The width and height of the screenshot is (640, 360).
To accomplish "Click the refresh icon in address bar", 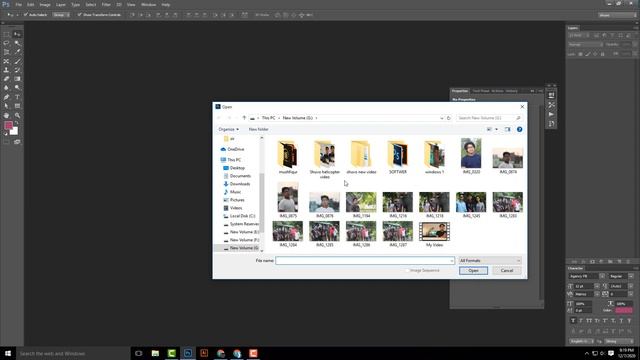I will (449, 118).
